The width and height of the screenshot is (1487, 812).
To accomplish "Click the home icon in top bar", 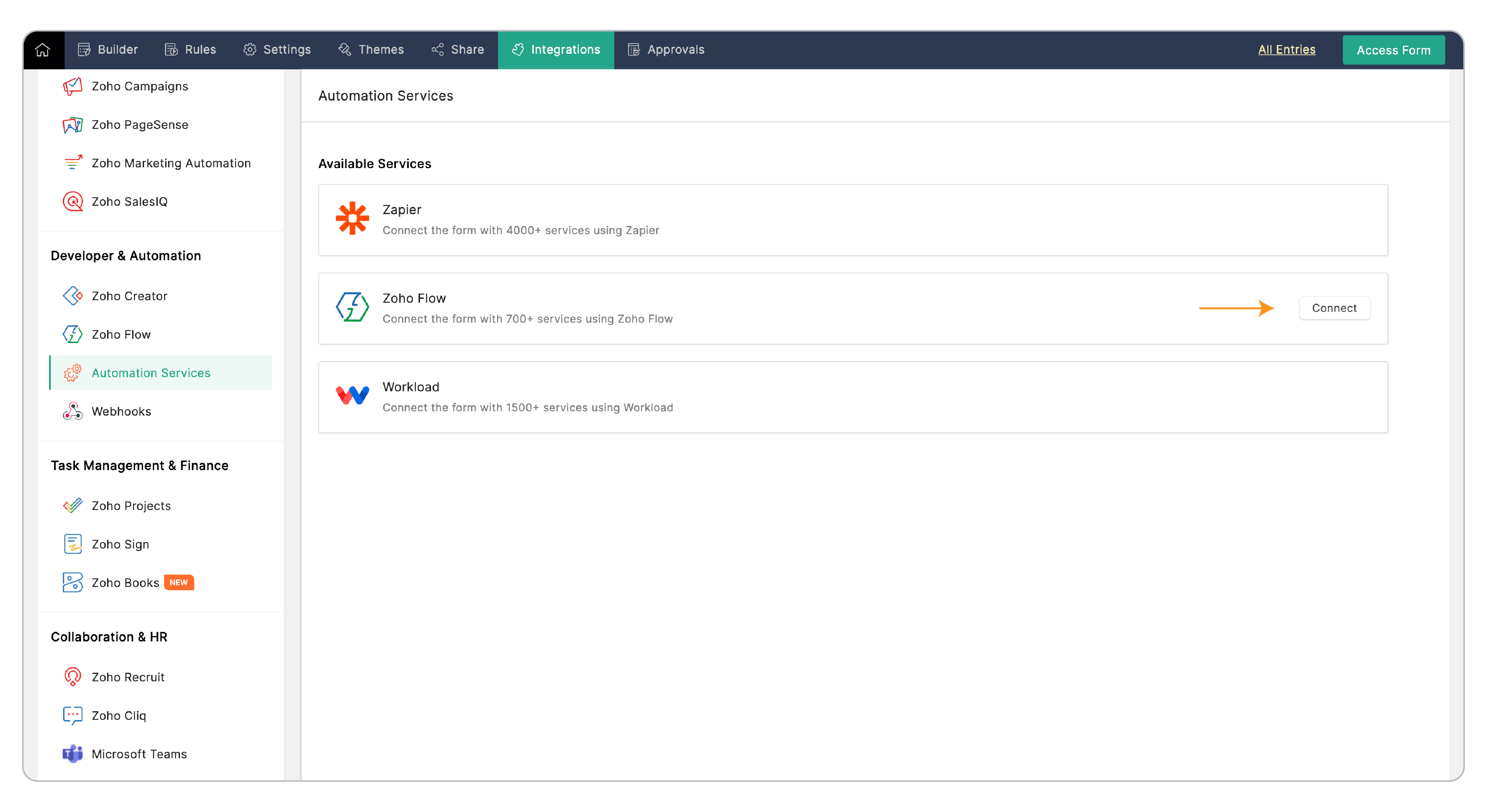I will (x=43, y=50).
